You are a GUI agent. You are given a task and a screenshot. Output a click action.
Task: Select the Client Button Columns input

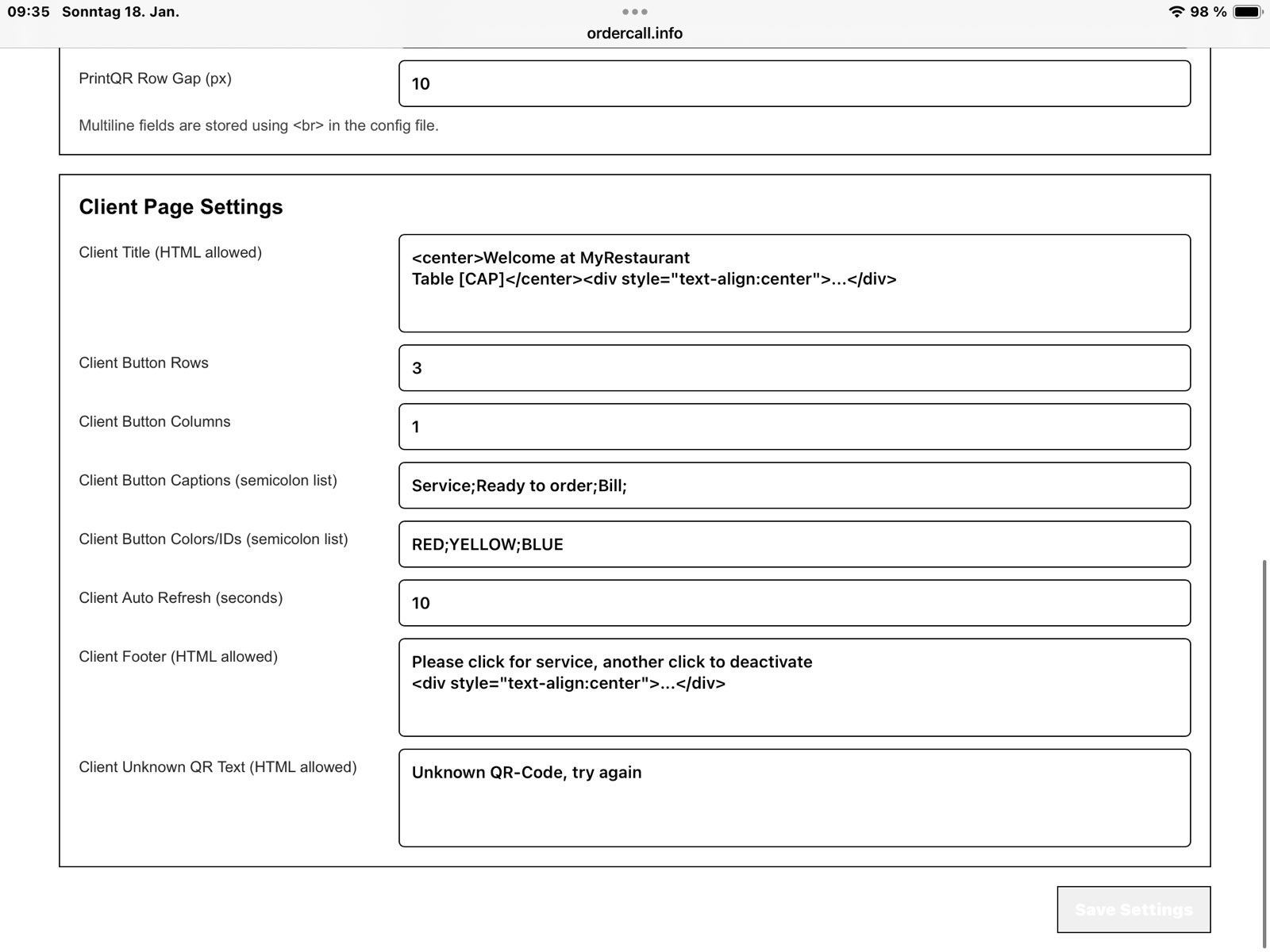794,427
